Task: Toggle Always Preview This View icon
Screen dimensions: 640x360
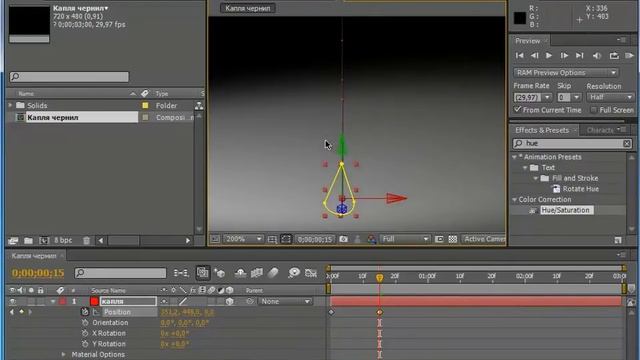Action: click(215, 239)
